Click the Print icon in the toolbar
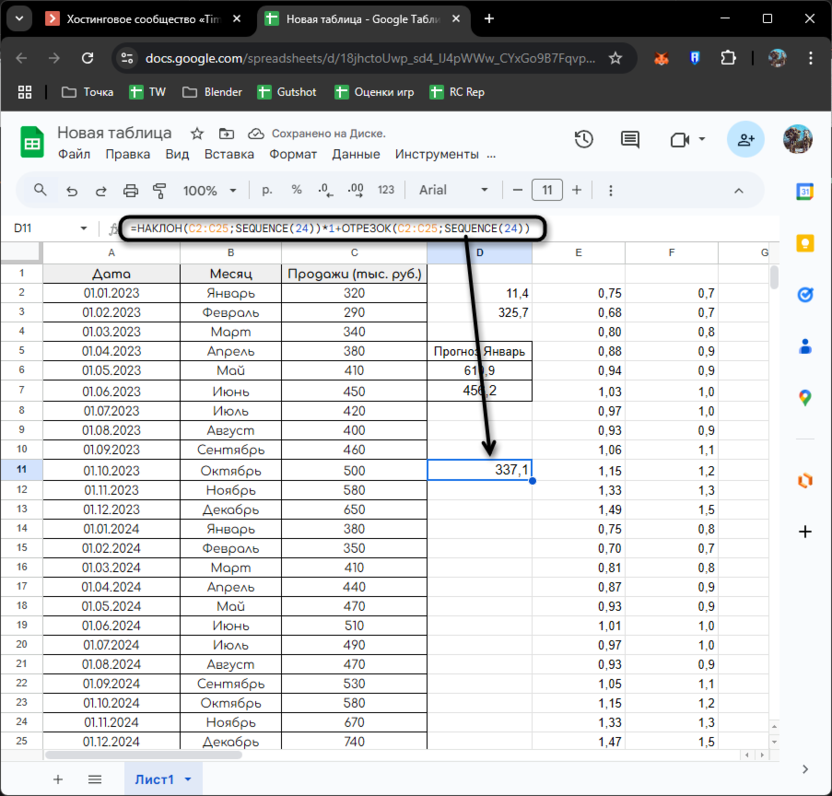The height and width of the screenshot is (796, 832). (130, 190)
